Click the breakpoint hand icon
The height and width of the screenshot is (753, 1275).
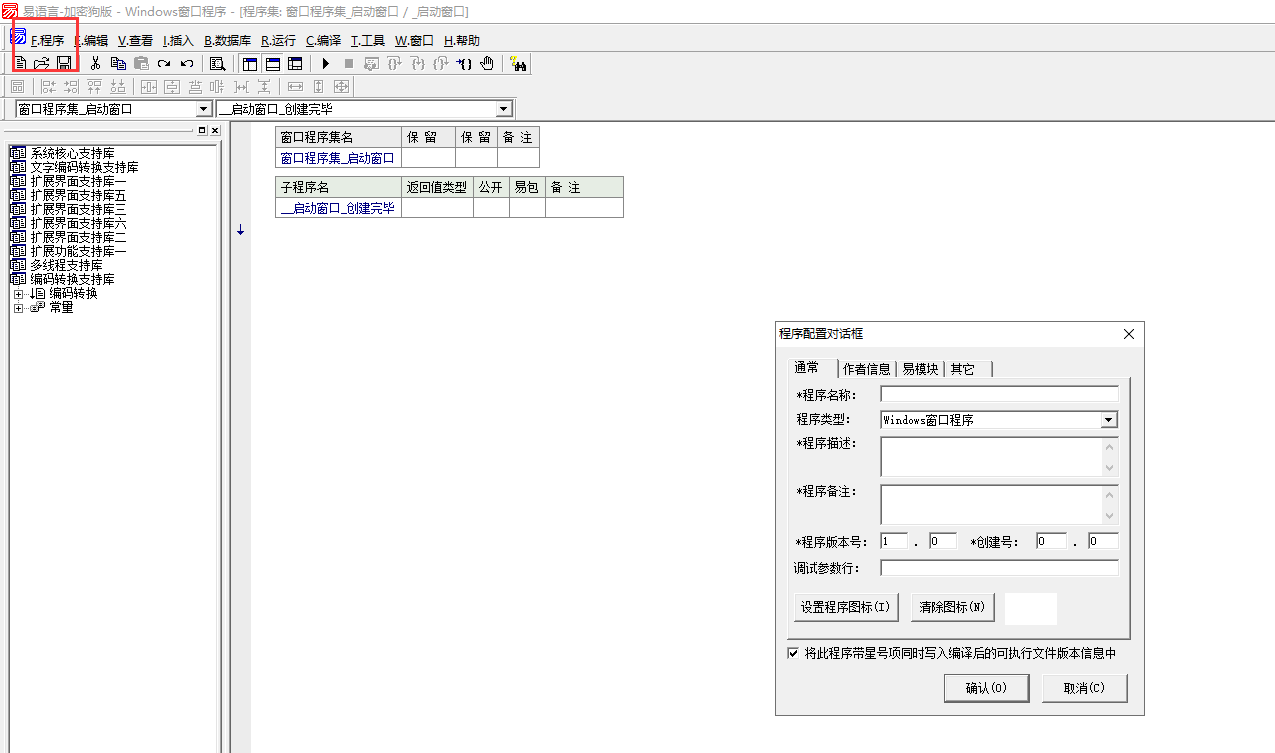(487, 63)
